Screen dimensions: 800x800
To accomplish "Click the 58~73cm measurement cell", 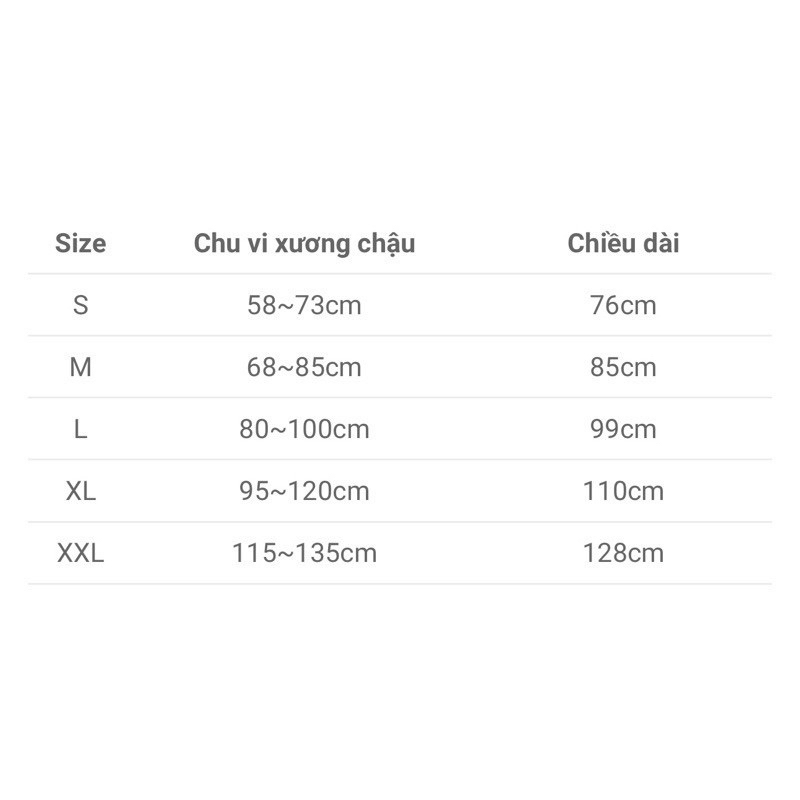I will click(x=304, y=305).
